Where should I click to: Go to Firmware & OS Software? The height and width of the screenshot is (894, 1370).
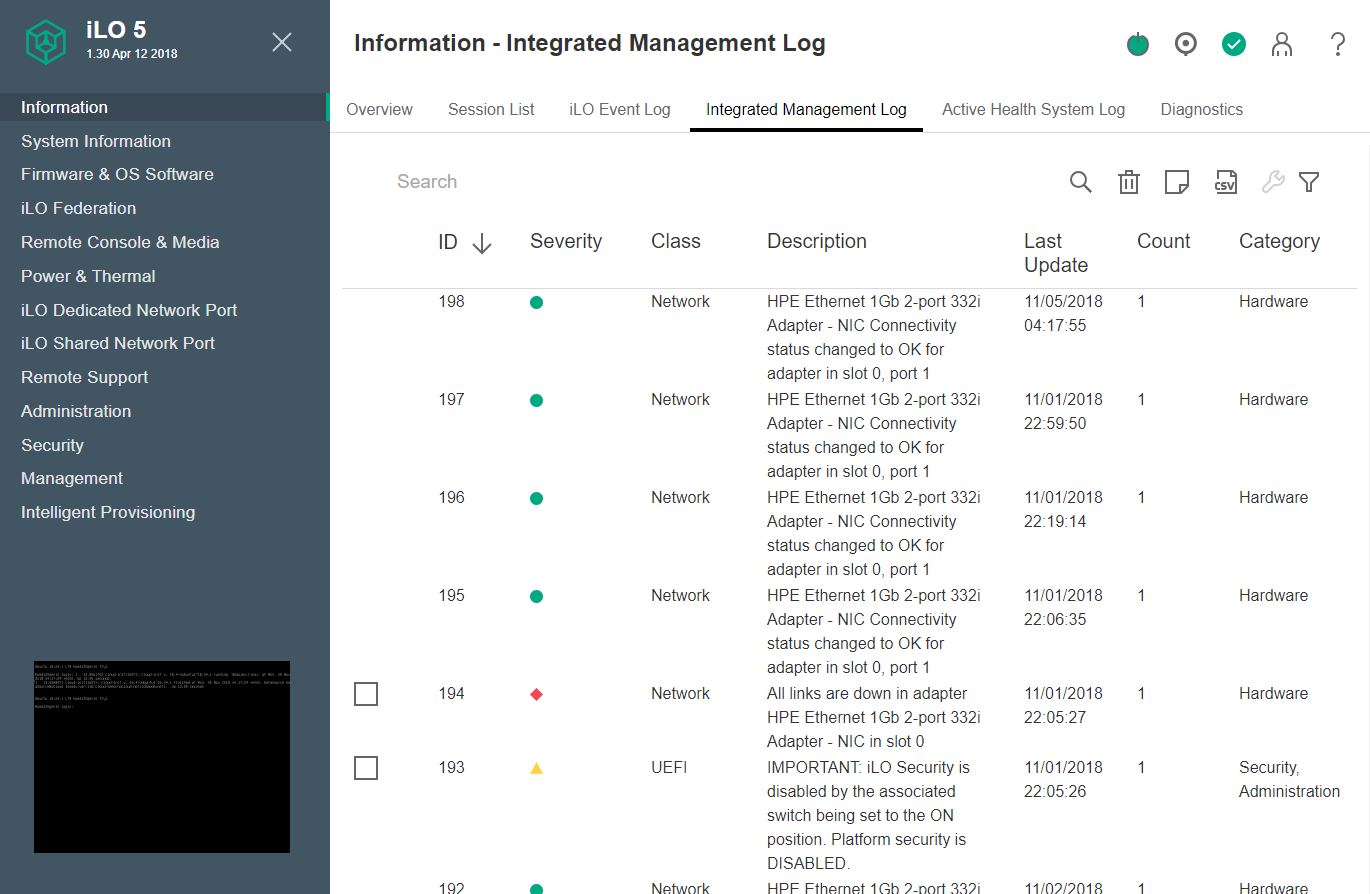117,174
